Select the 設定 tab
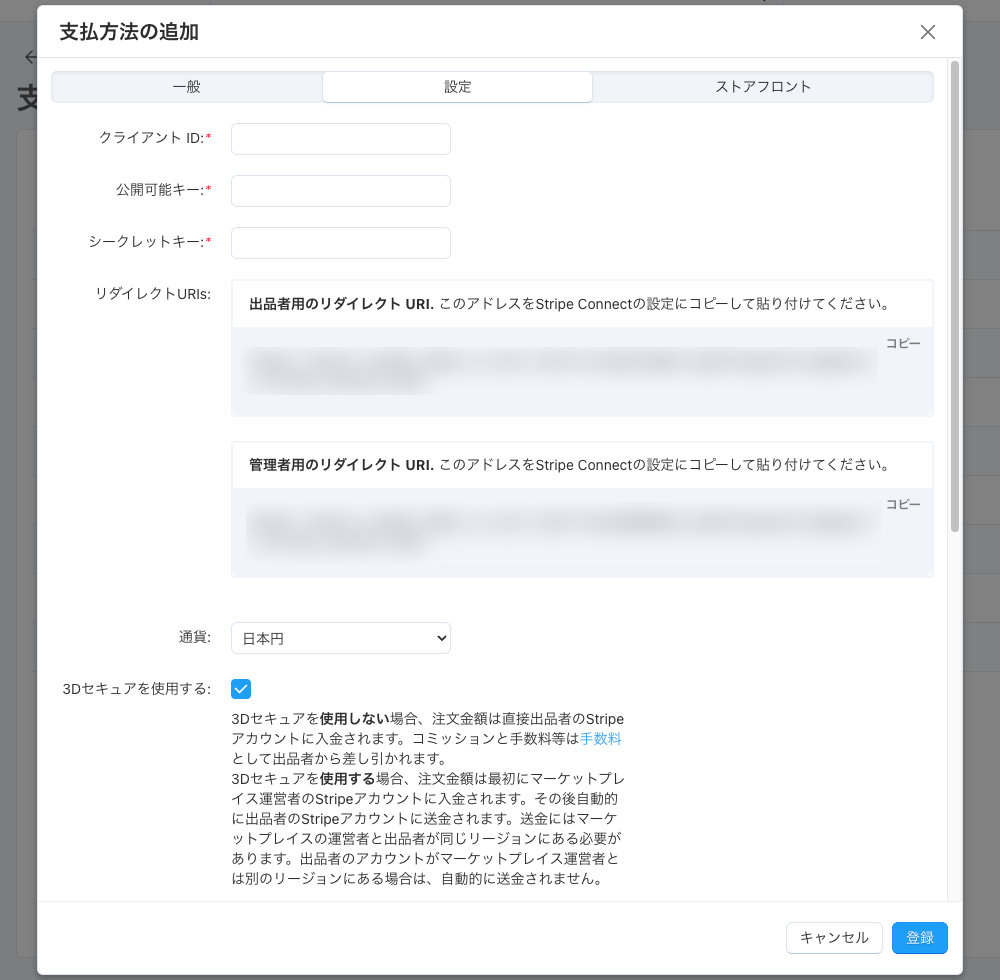Image resolution: width=1000 pixels, height=980 pixels. (x=457, y=87)
